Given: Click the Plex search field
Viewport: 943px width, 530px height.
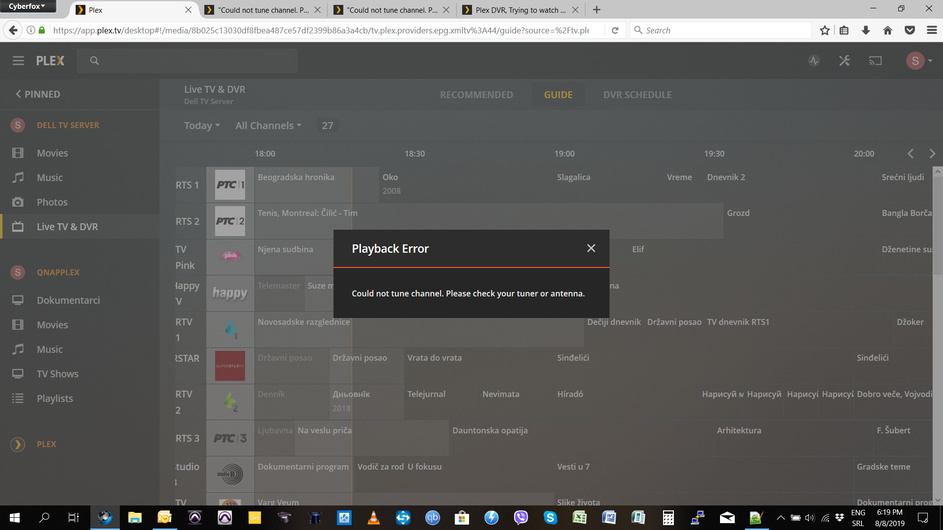Looking at the screenshot, I should (x=187, y=61).
